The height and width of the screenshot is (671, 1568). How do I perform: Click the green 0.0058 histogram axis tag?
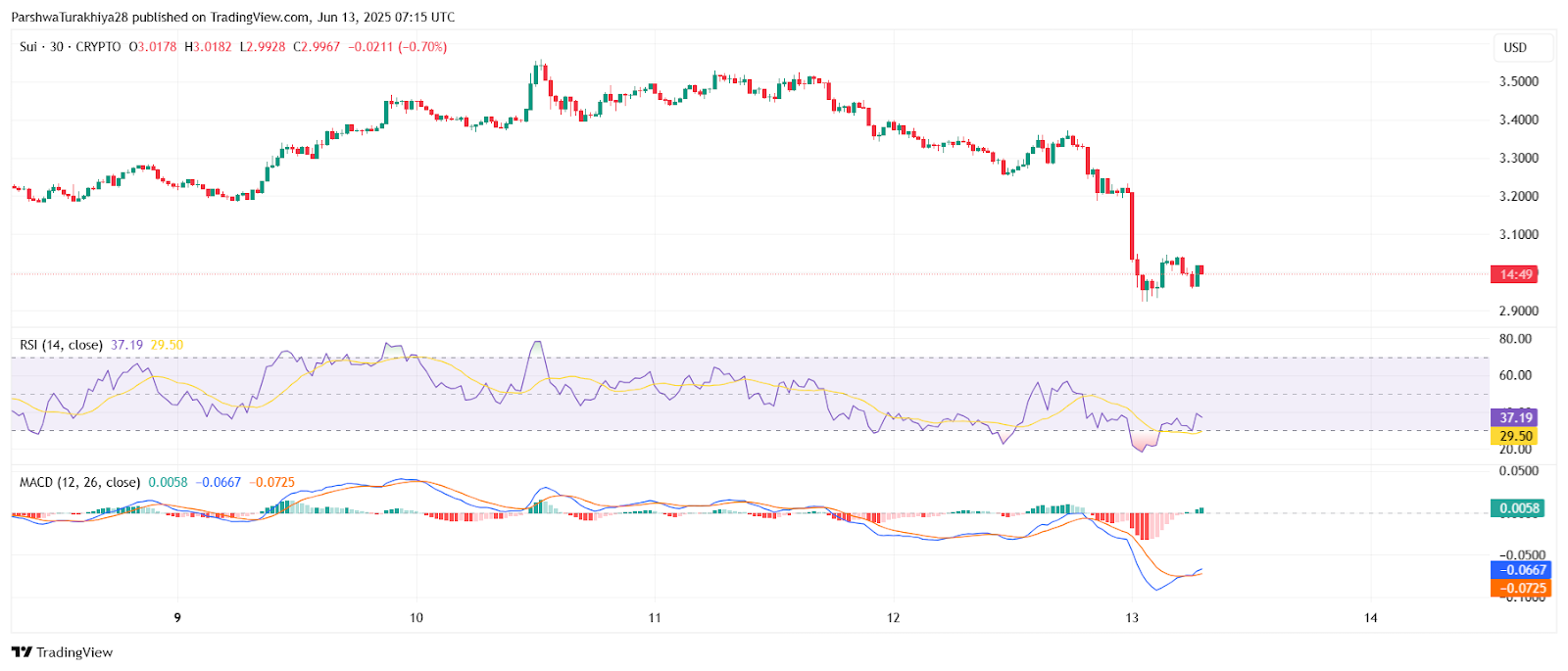pyautogui.click(x=1517, y=508)
